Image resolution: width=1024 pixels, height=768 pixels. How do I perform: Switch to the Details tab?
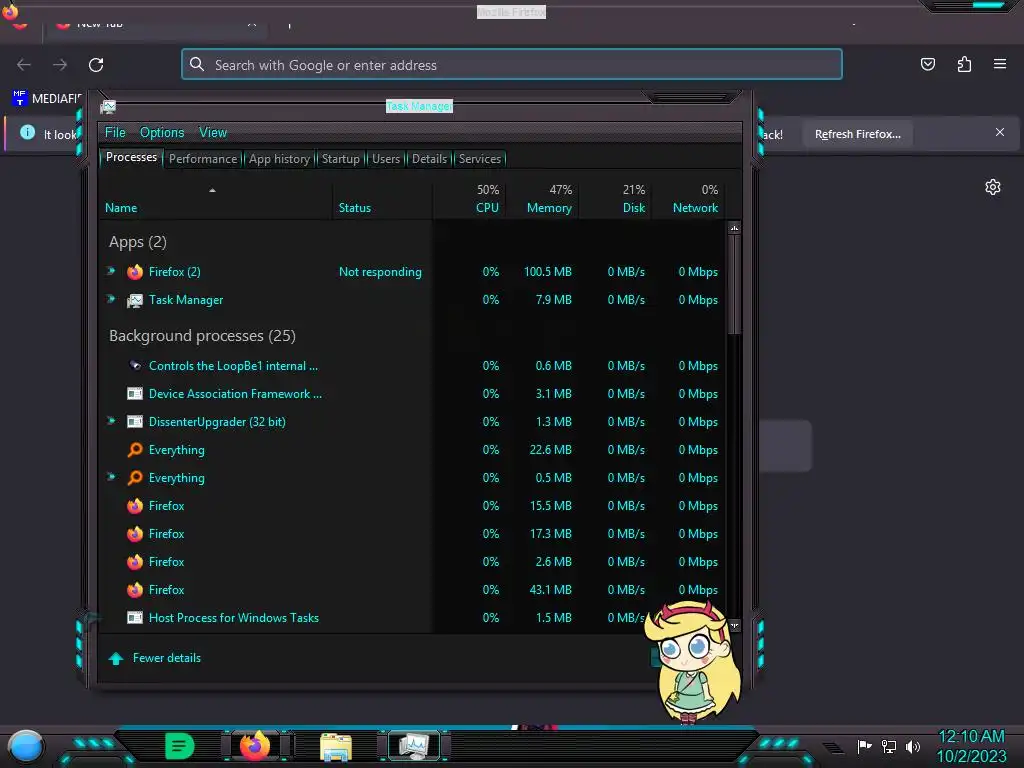coord(429,159)
